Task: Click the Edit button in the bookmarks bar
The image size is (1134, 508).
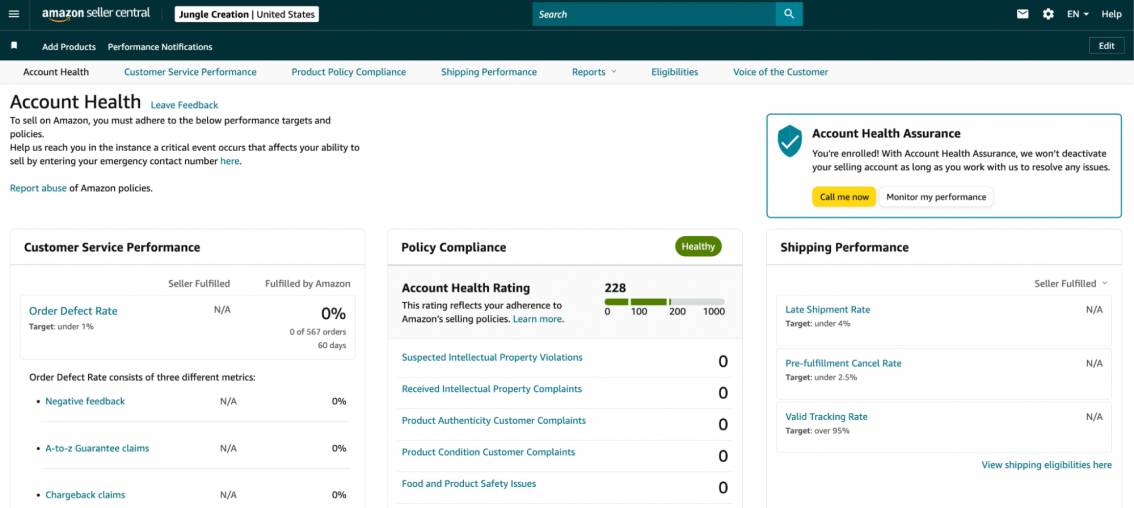Action: [x=1107, y=46]
